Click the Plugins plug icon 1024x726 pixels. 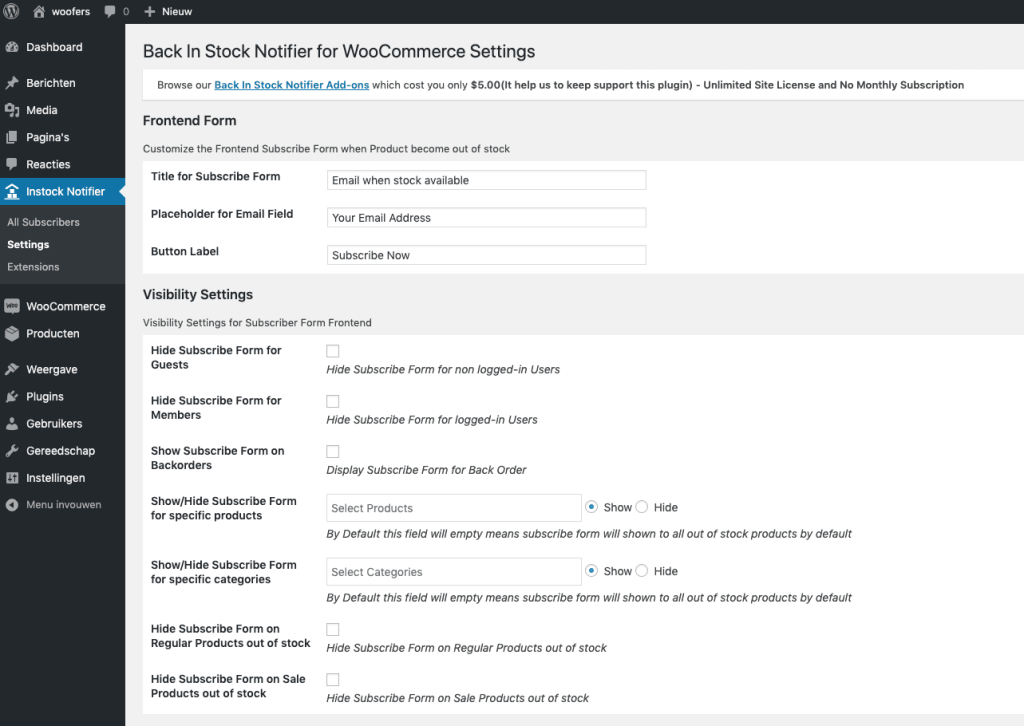tap(12, 396)
